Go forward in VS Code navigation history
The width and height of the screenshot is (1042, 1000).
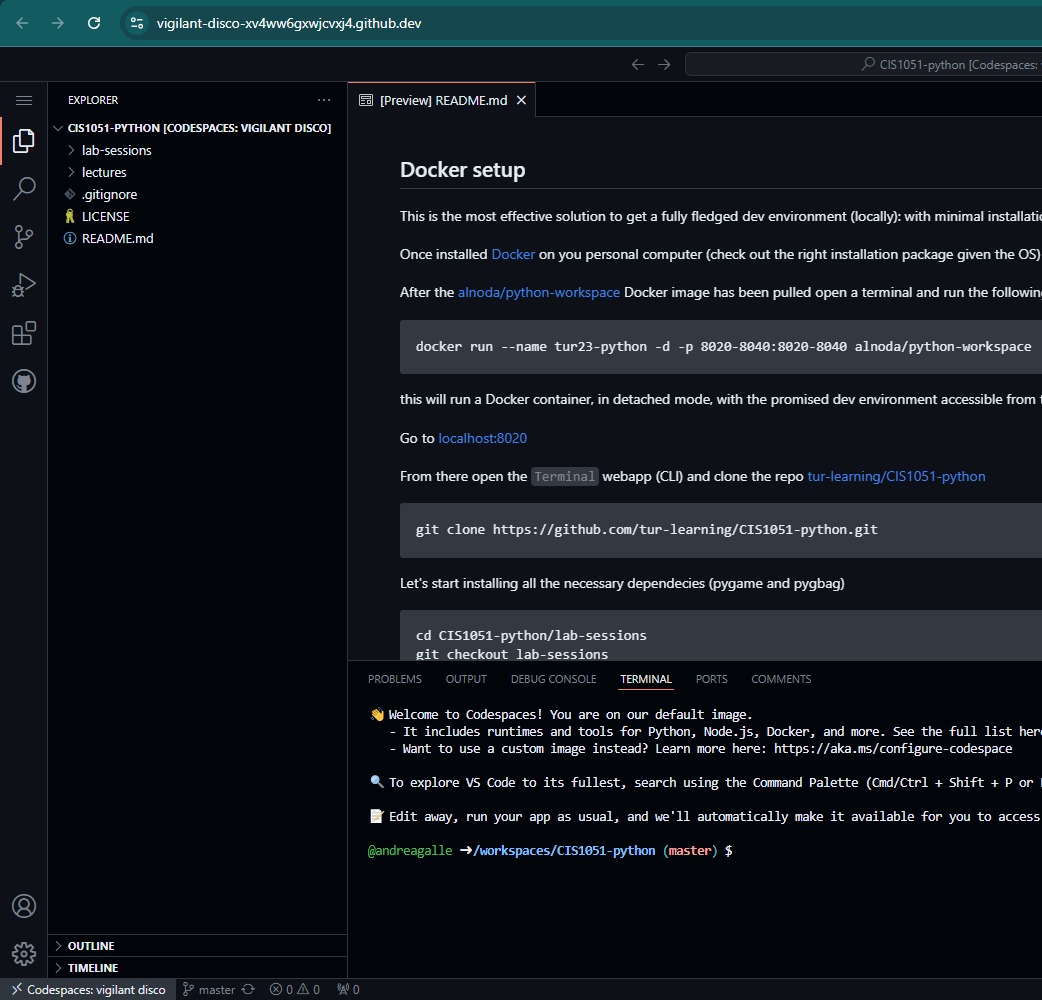(x=664, y=64)
